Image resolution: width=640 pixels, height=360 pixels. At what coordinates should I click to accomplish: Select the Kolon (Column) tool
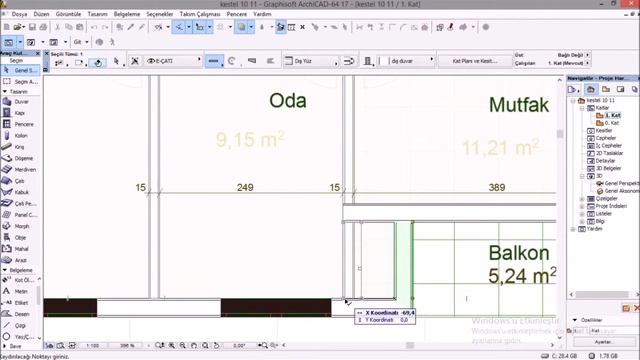[x=20, y=136]
